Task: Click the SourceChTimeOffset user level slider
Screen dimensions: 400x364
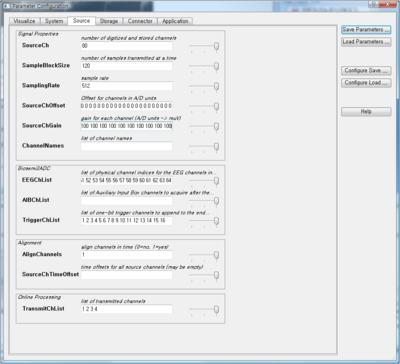Action: pyautogui.click(x=204, y=276)
